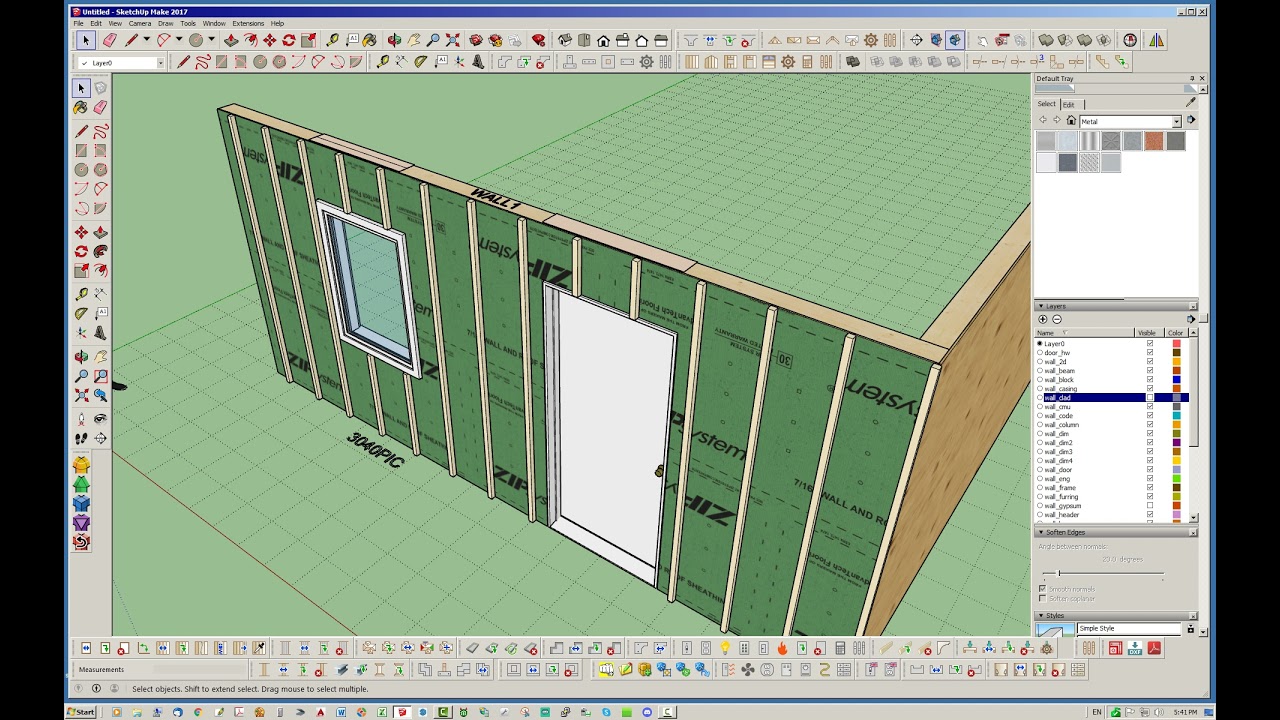Click the Layer0 red color swatch
The image size is (1280, 720).
click(1176, 344)
